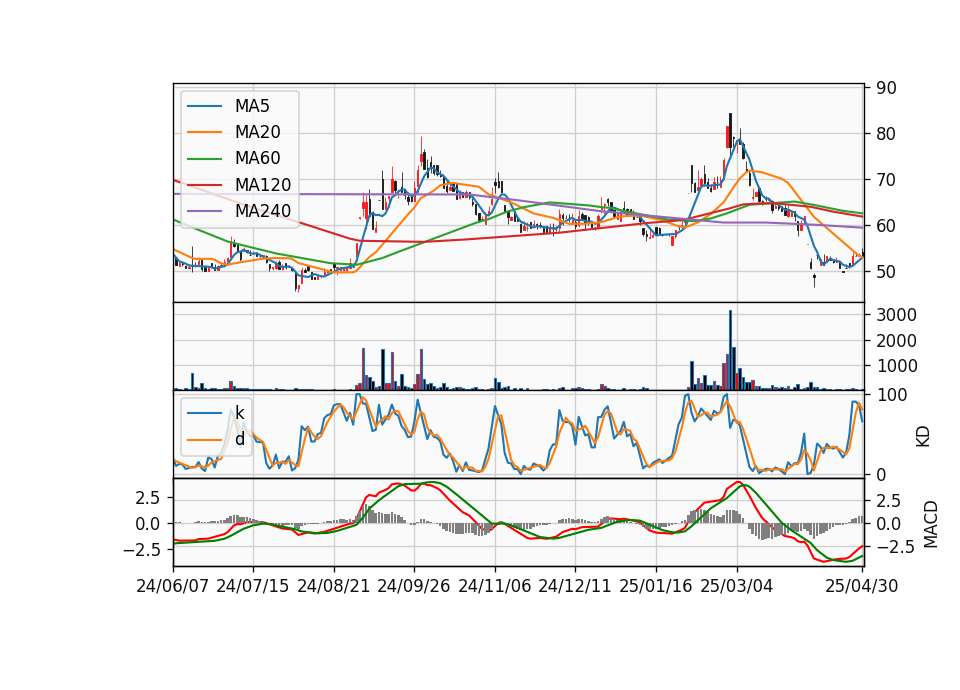Click the 3000 volume axis tick
The image size is (960, 690).
coord(896,315)
